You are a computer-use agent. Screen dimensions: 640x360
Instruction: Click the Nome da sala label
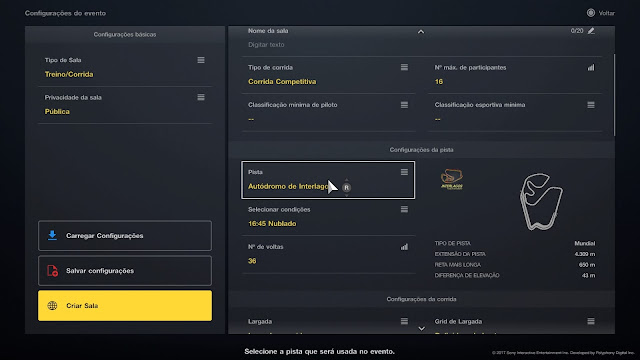tap(268, 31)
